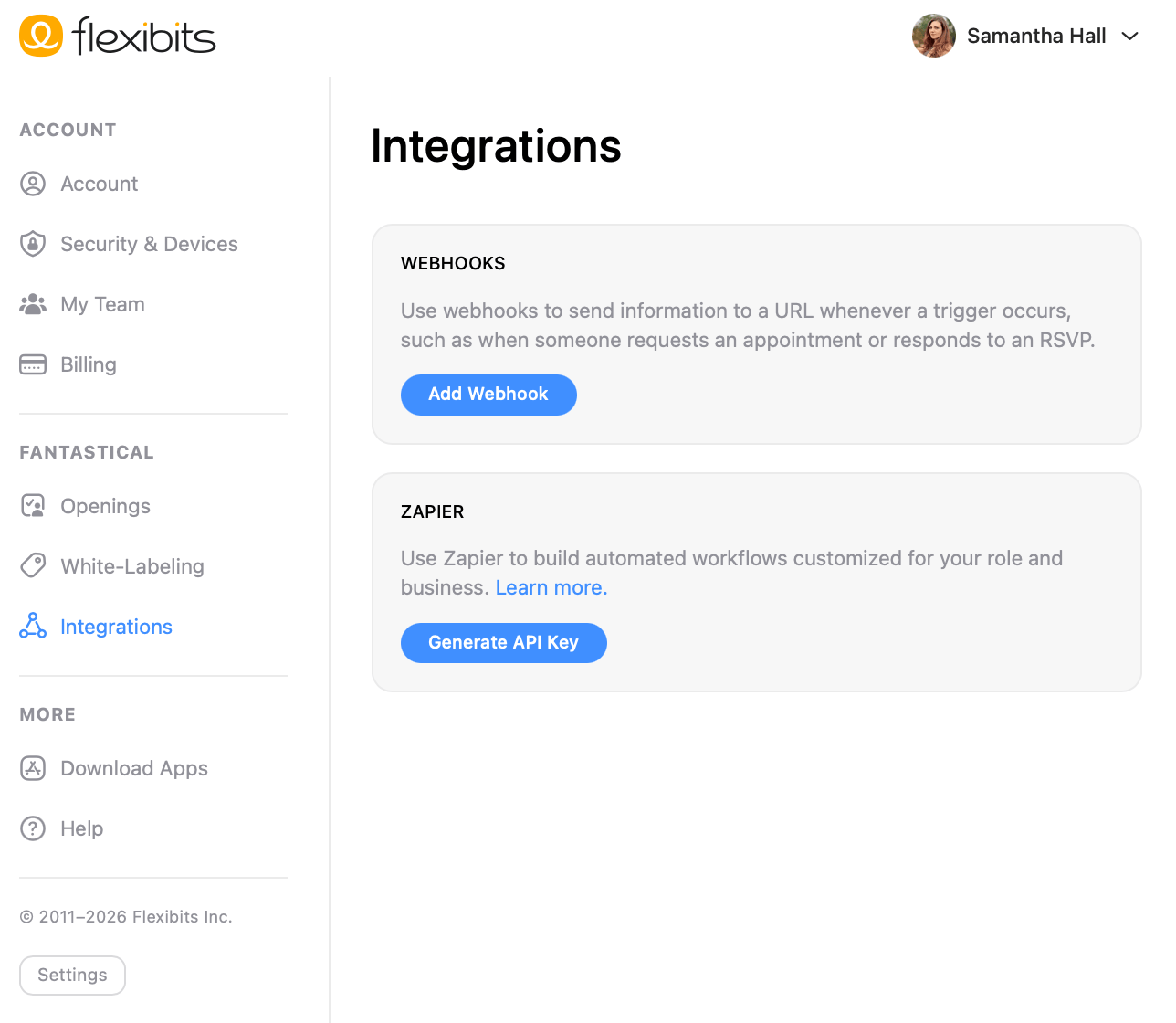The image size is (1176, 1023).
Task: Click the Help question mark icon
Action: [33, 828]
